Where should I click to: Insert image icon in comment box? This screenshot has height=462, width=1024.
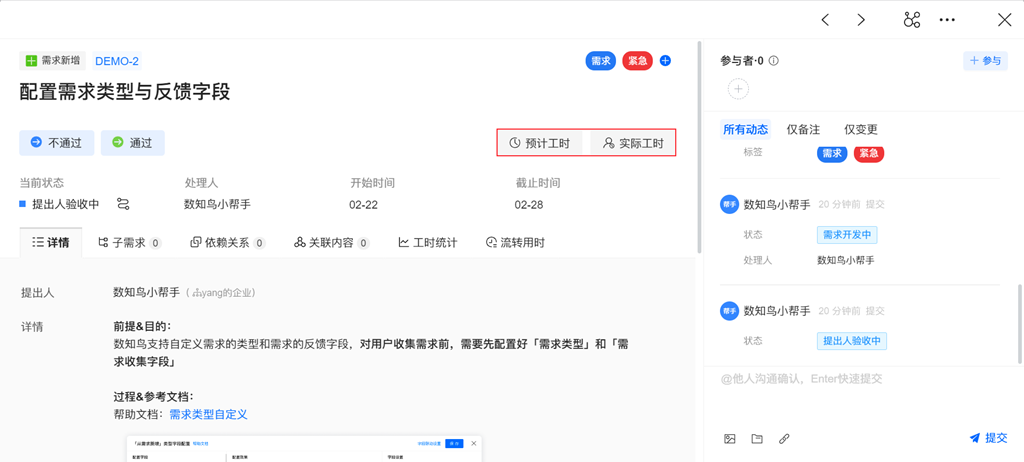click(729, 438)
